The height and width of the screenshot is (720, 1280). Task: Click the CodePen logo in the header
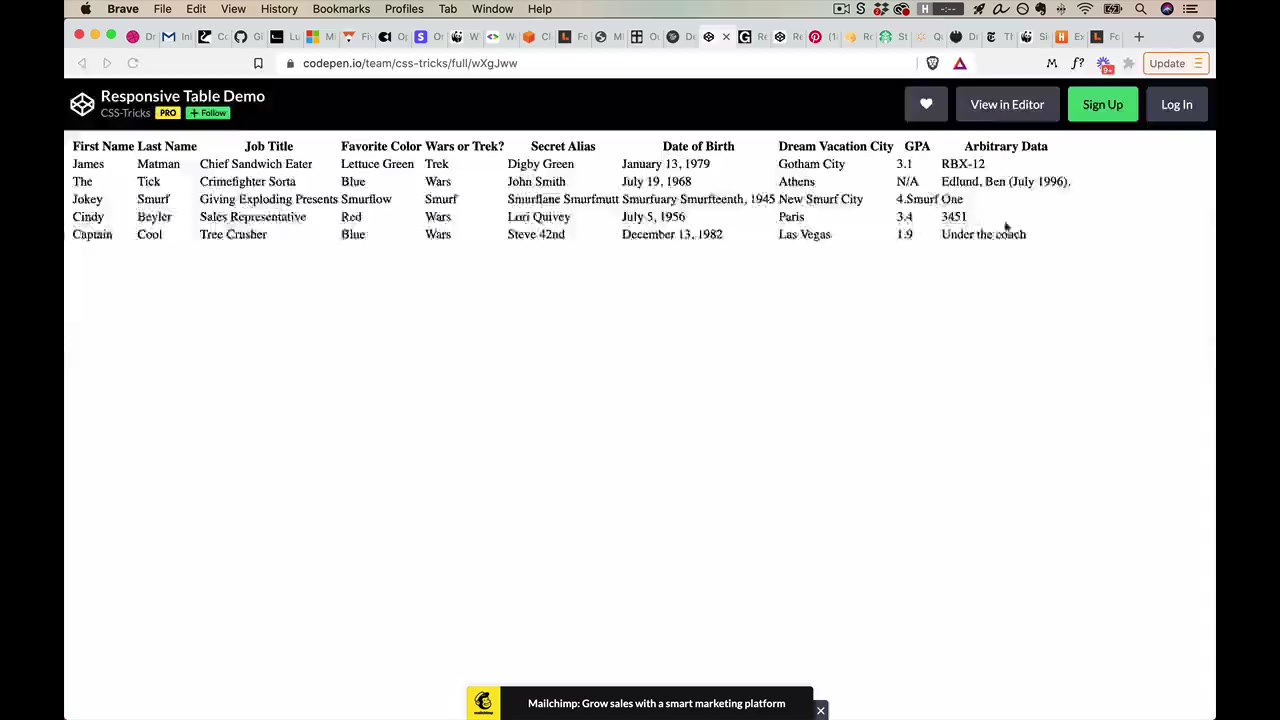coord(82,104)
